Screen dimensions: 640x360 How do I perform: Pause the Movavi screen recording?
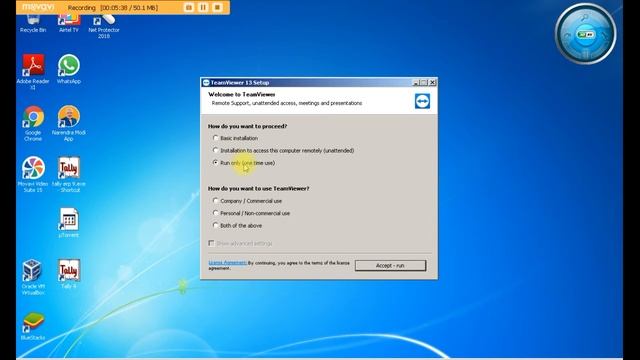(203, 7)
